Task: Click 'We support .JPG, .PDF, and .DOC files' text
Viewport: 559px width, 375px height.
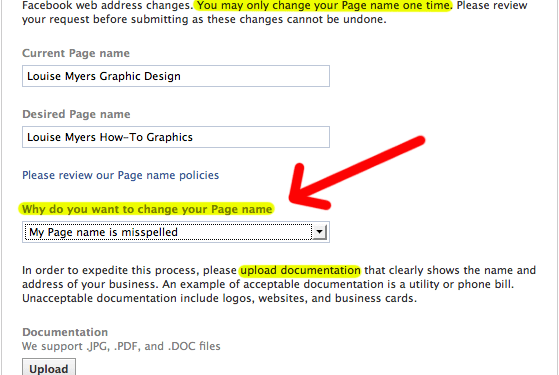Action: pos(121,346)
